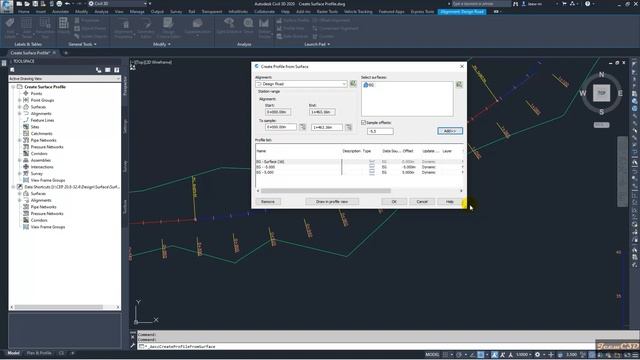The image size is (640, 360).
Task: Select Sites in the Toolspace tree
Action: (x=35, y=127)
